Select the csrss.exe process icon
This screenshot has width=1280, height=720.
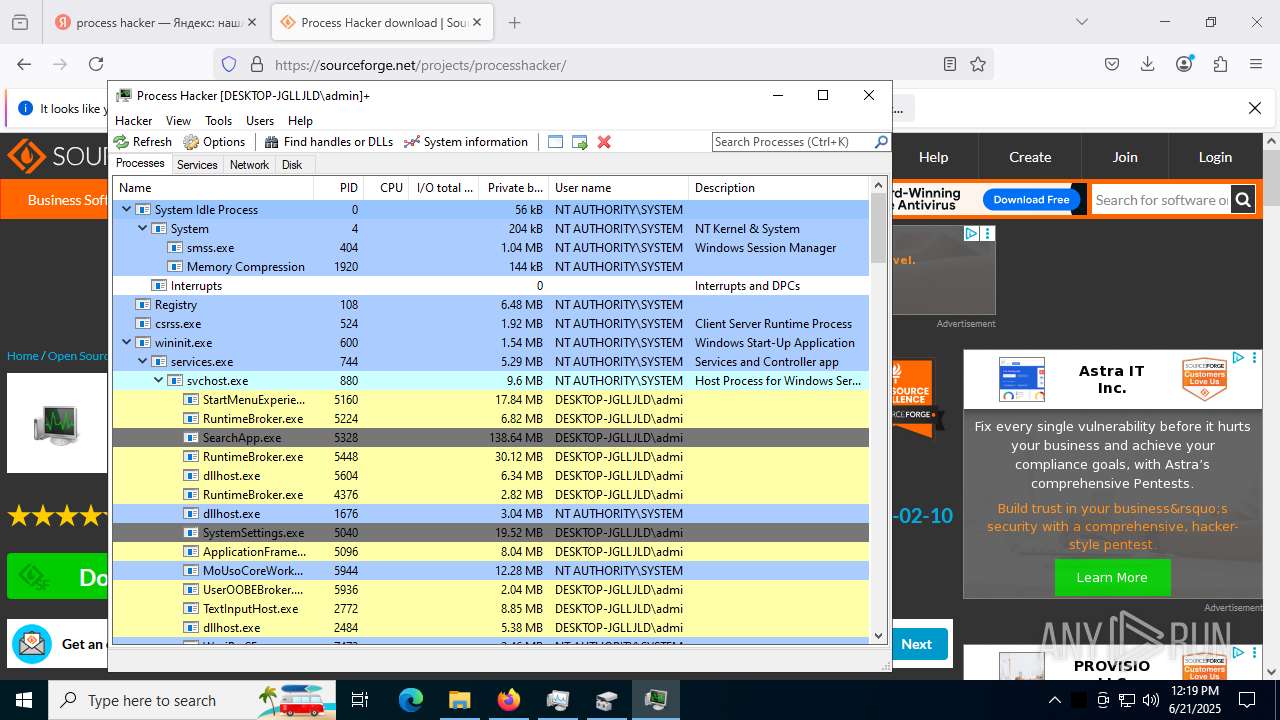pos(143,324)
